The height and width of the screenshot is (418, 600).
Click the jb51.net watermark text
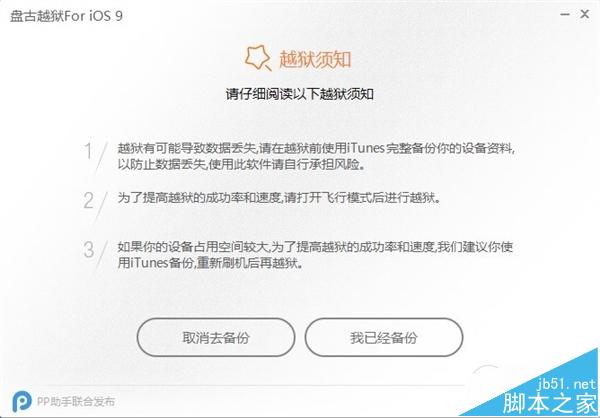(x=567, y=384)
